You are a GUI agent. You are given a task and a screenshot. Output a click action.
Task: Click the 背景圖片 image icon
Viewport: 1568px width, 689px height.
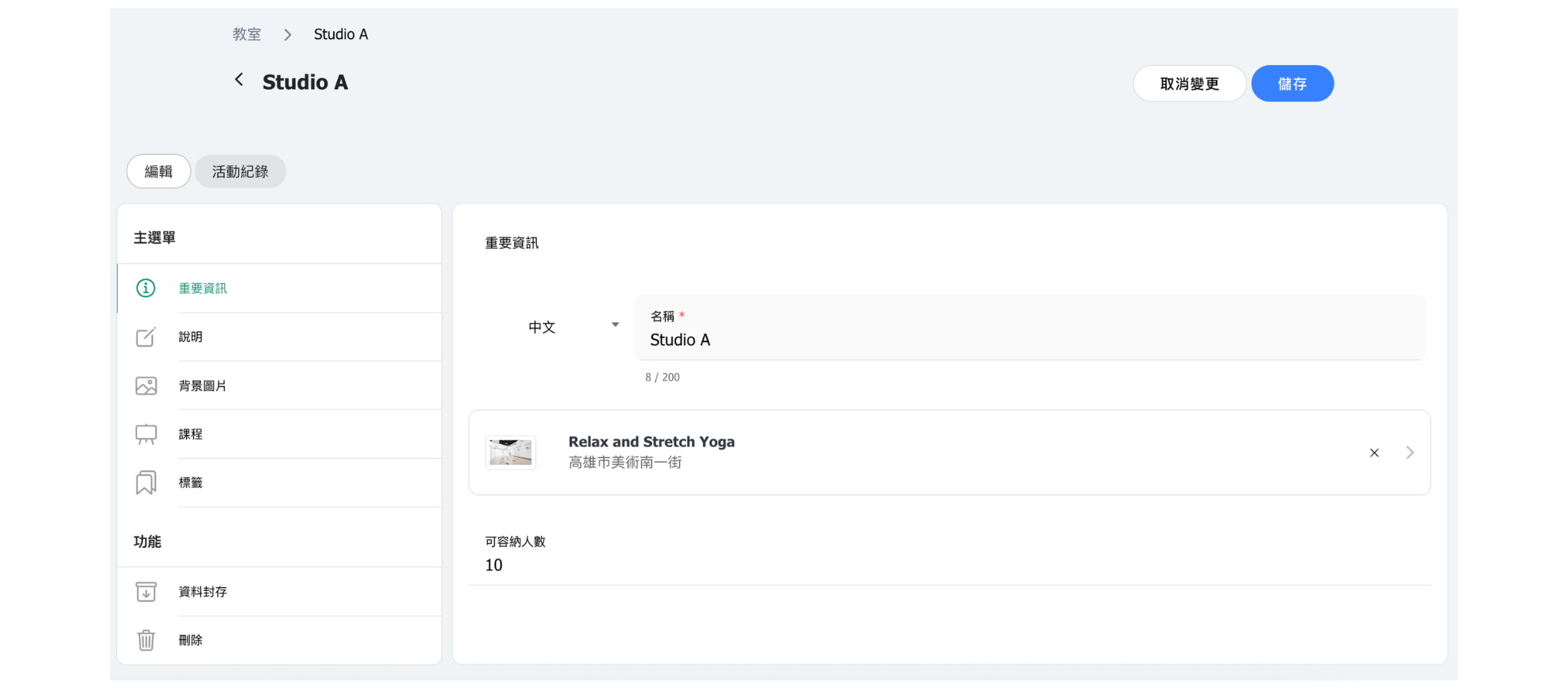click(145, 386)
